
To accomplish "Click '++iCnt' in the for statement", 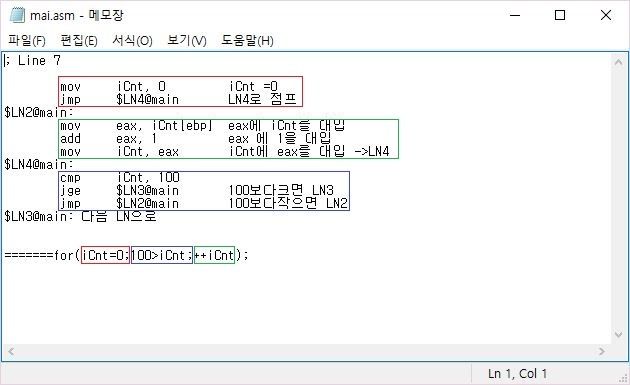I will tap(214, 255).
